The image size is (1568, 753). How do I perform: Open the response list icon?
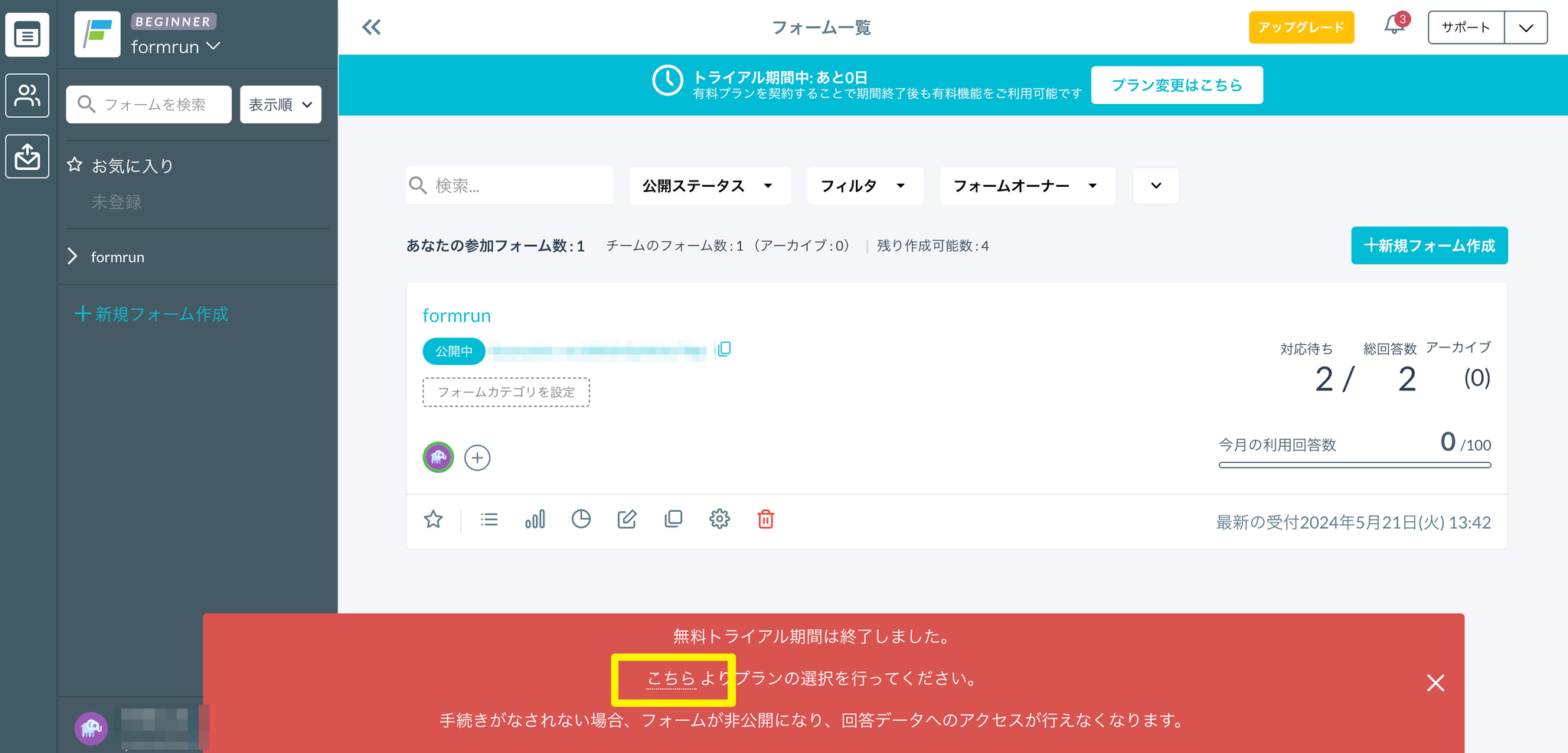(x=489, y=520)
